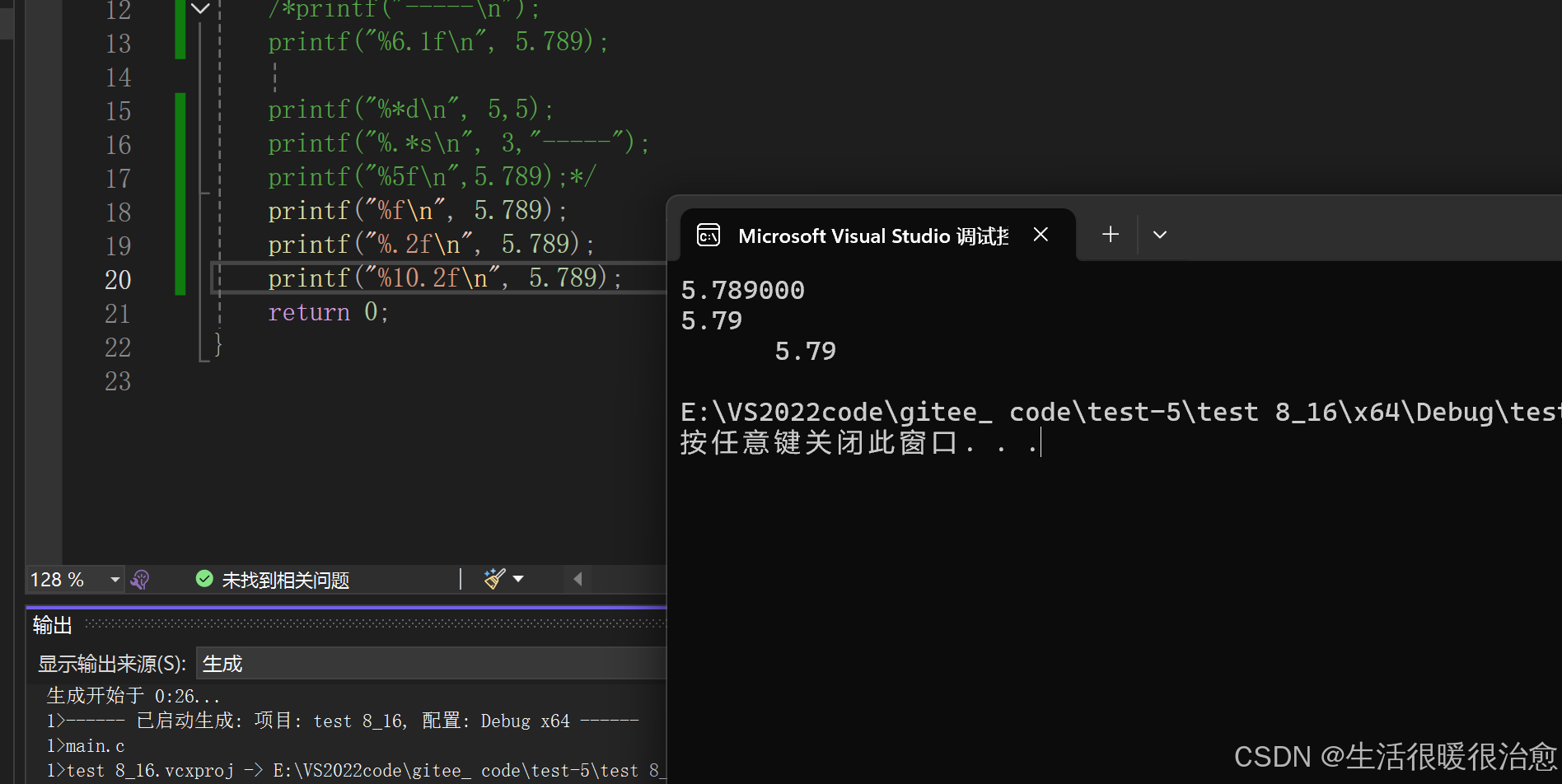Screen dimensions: 1562x784
Task: Click the E:\VS2022code path line in console
Action: [x=1120, y=412]
